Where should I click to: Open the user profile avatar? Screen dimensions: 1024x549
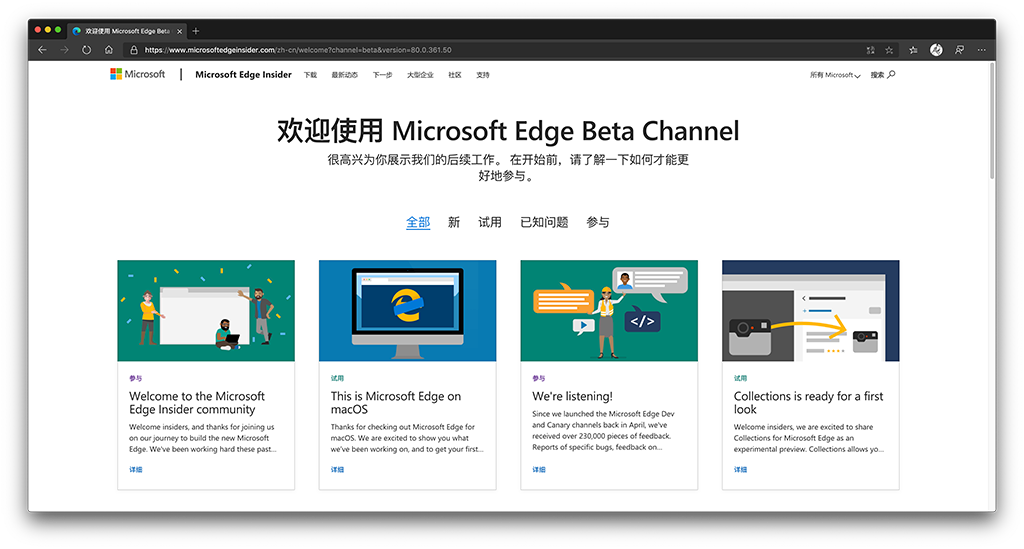coord(936,50)
